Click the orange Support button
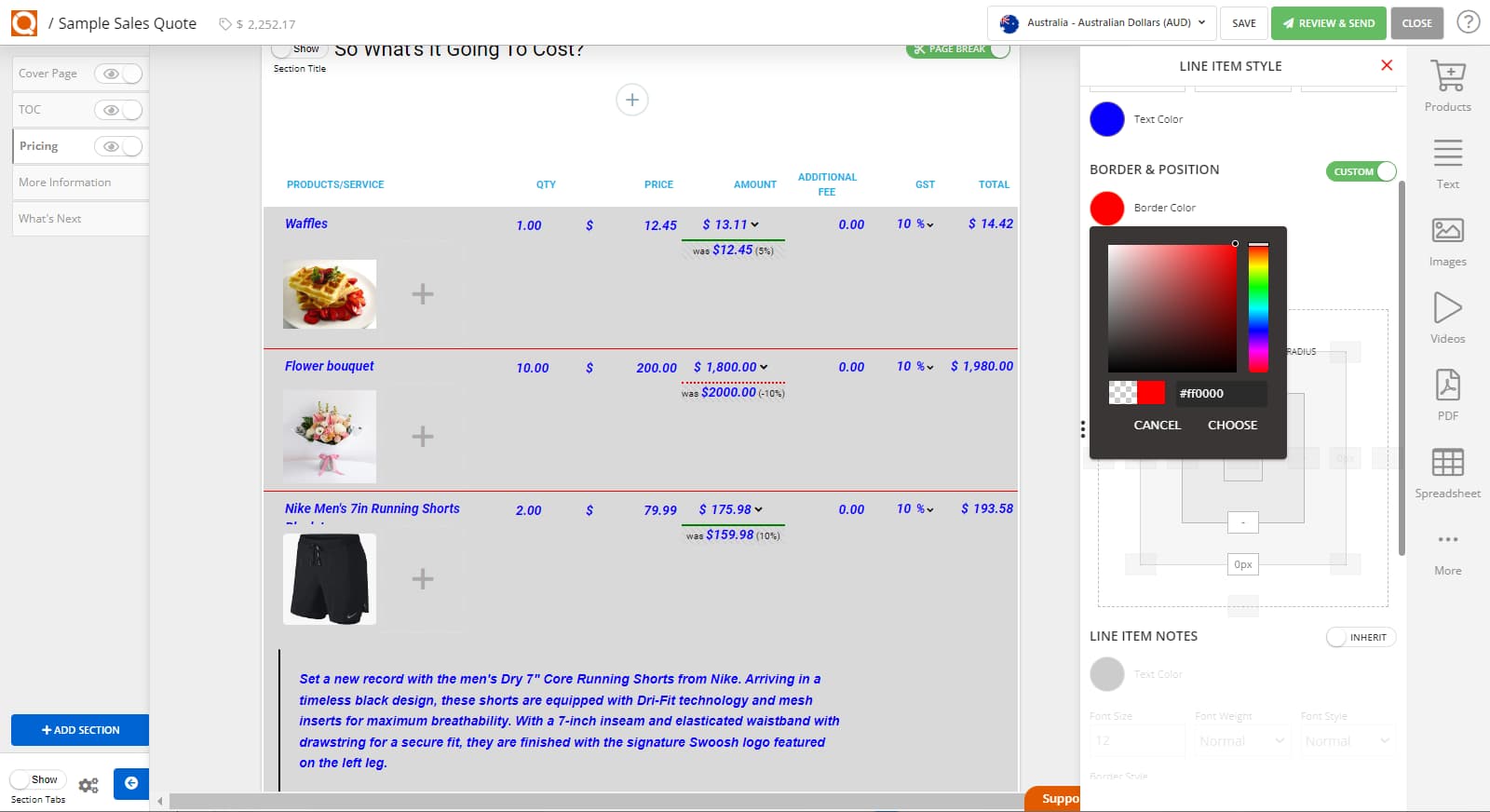1490x812 pixels. pos(1053,799)
